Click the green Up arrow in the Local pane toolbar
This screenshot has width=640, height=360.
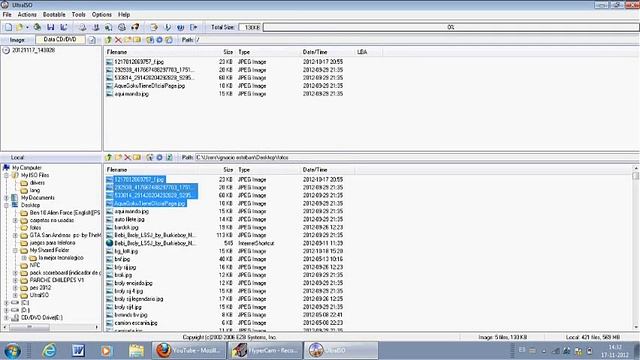point(108,157)
